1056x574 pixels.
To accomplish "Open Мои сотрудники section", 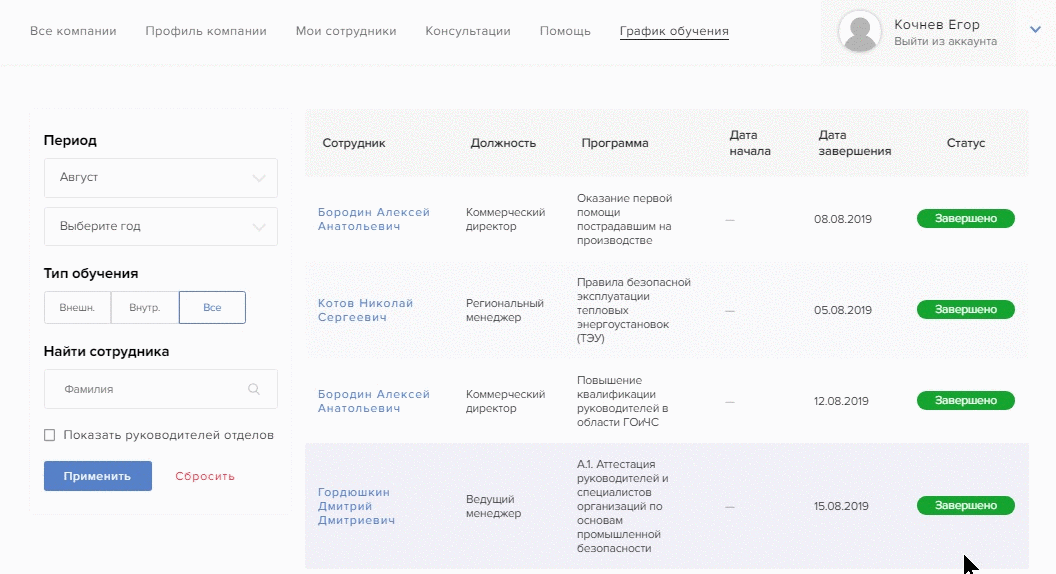I will [346, 31].
